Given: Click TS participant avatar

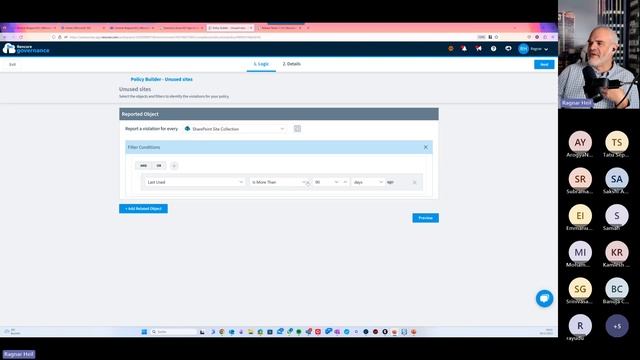Looking at the screenshot, I should [x=617, y=142].
